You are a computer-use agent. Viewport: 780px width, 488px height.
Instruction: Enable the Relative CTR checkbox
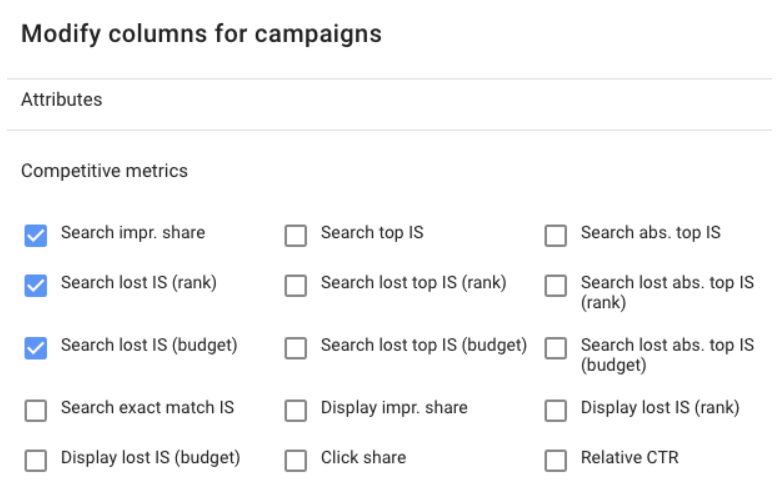[556, 460]
